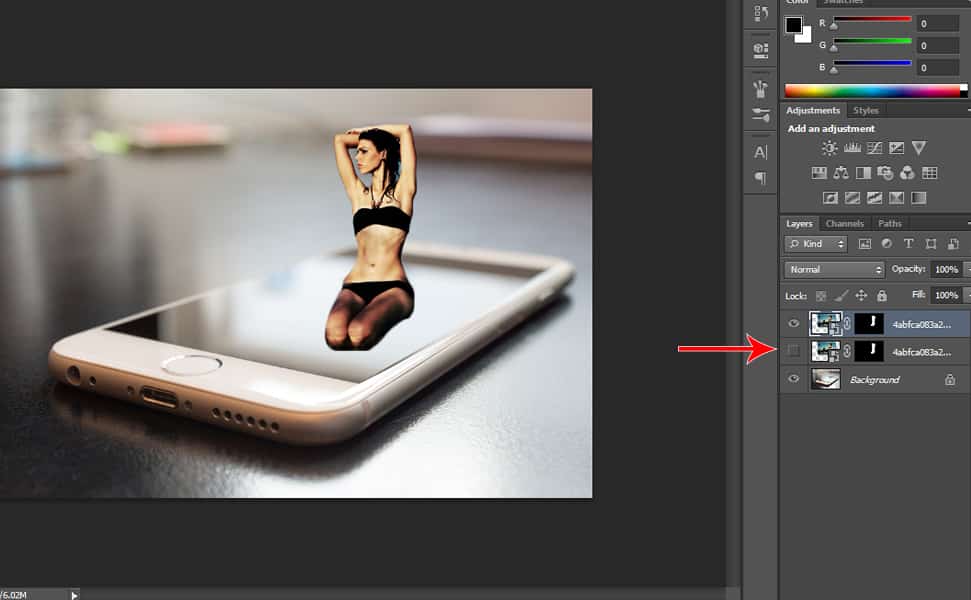Click the G value field
Image resolution: width=971 pixels, height=600 pixels.
938,46
